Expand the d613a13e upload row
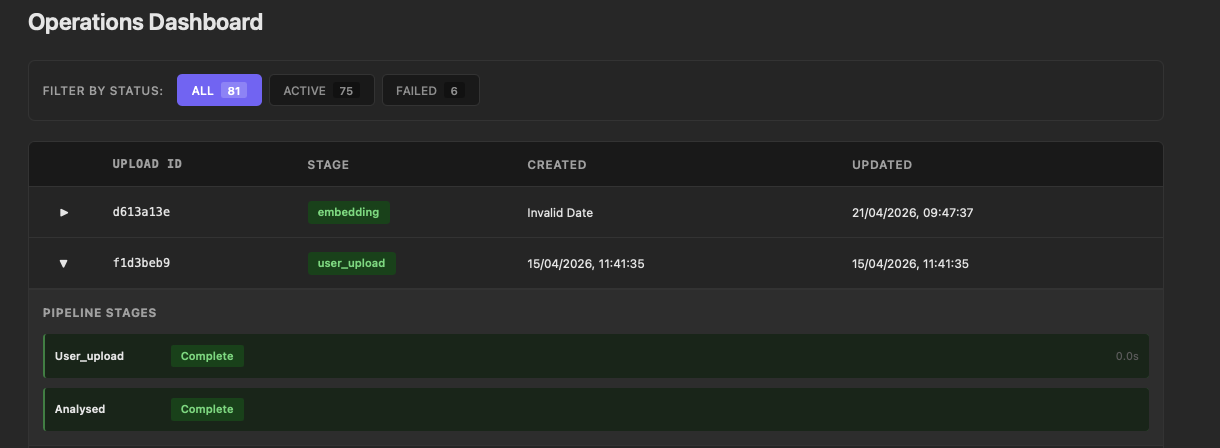The height and width of the screenshot is (448, 1220). 64,212
